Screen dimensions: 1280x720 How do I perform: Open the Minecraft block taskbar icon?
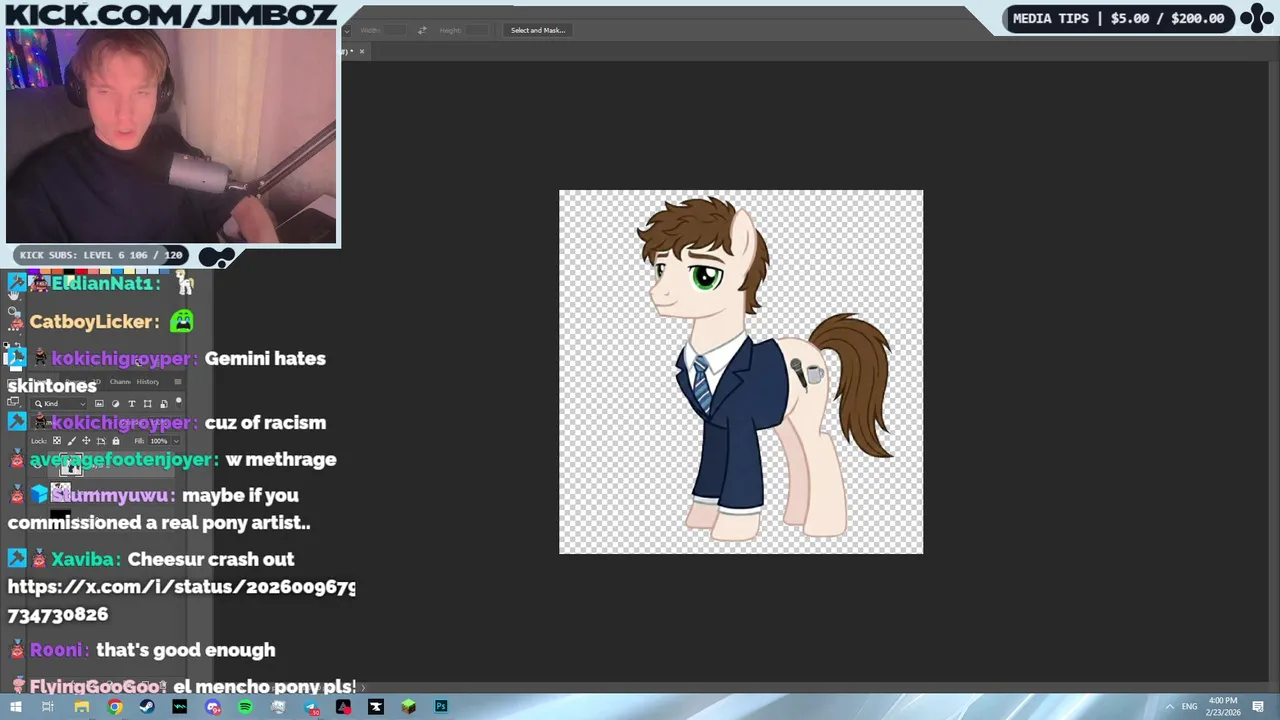408,707
